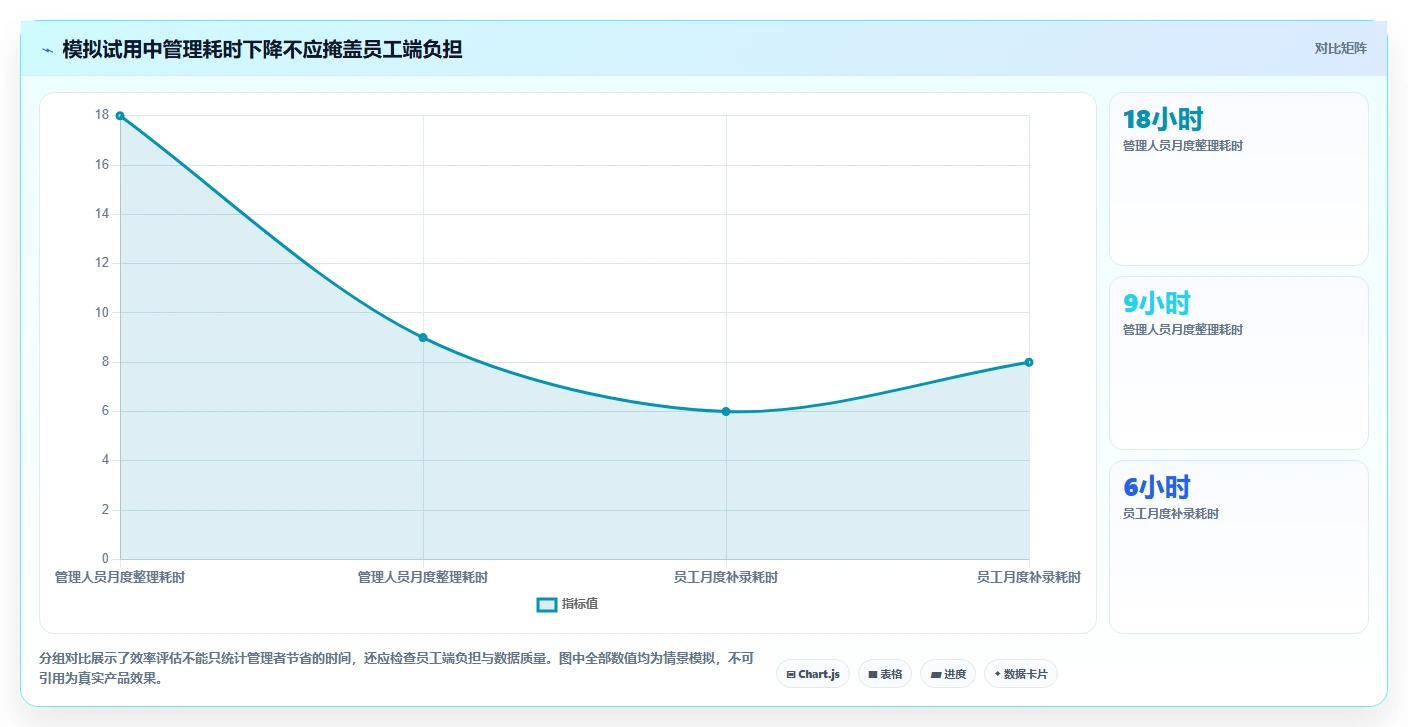The height and width of the screenshot is (727, 1408).
Task: Select the title 模拟试用中管理耗时下降不应掩盖员工端负担
Action: 262,49
